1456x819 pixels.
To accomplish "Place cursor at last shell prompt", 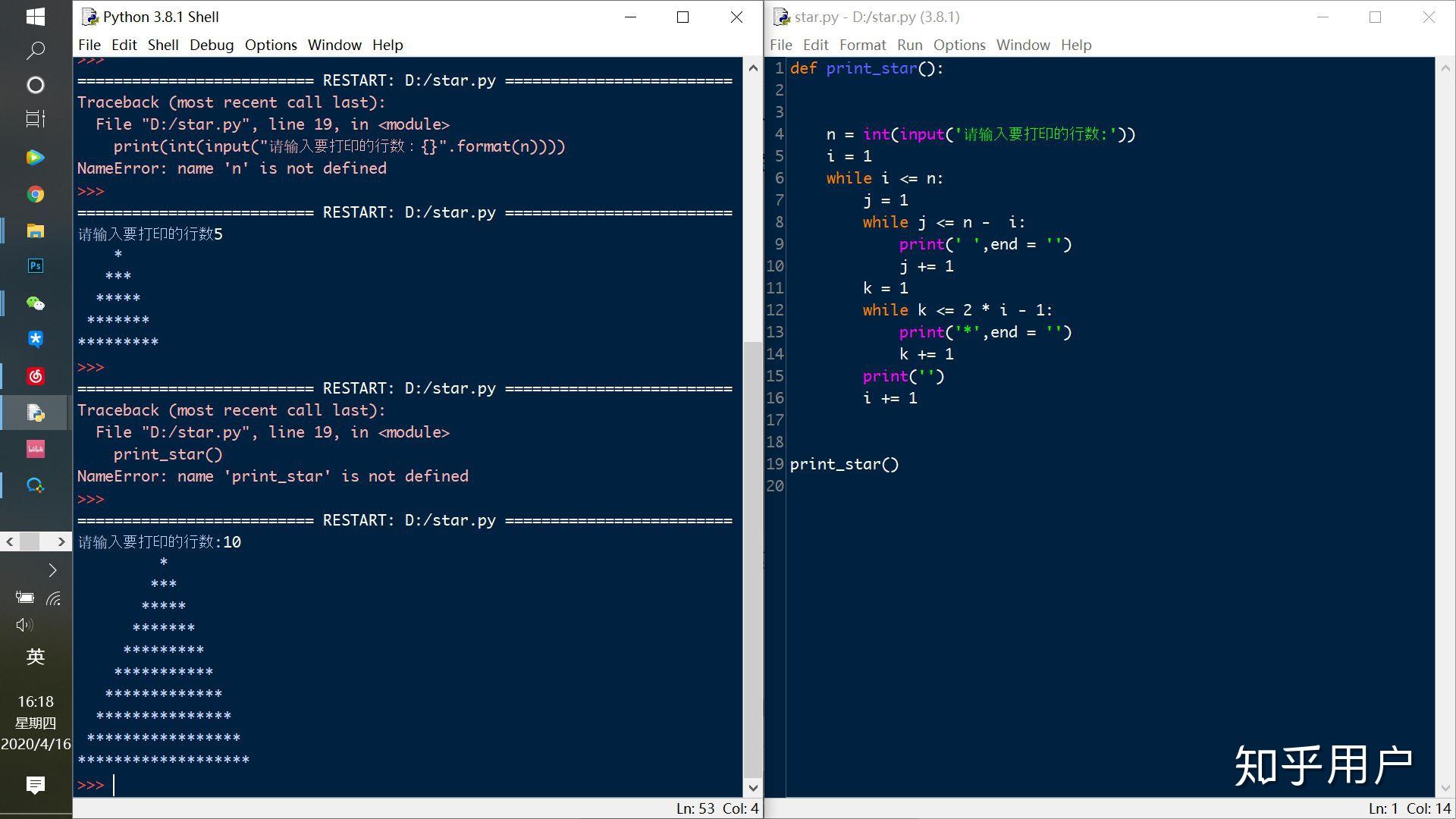I will click(114, 785).
